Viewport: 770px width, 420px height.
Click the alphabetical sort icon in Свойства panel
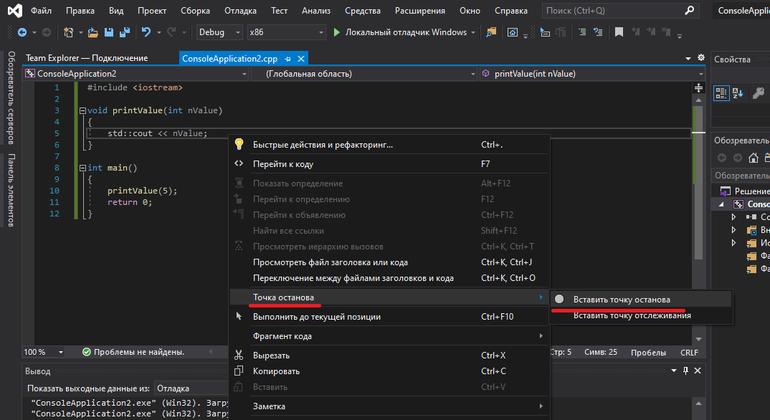(738, 93)
